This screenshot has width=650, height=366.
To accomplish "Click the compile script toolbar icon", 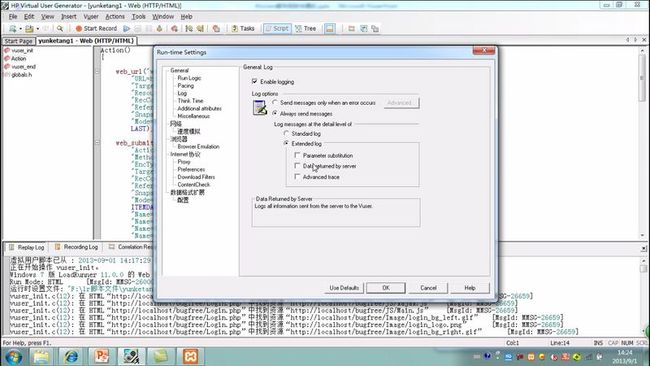I will point(160,28).
